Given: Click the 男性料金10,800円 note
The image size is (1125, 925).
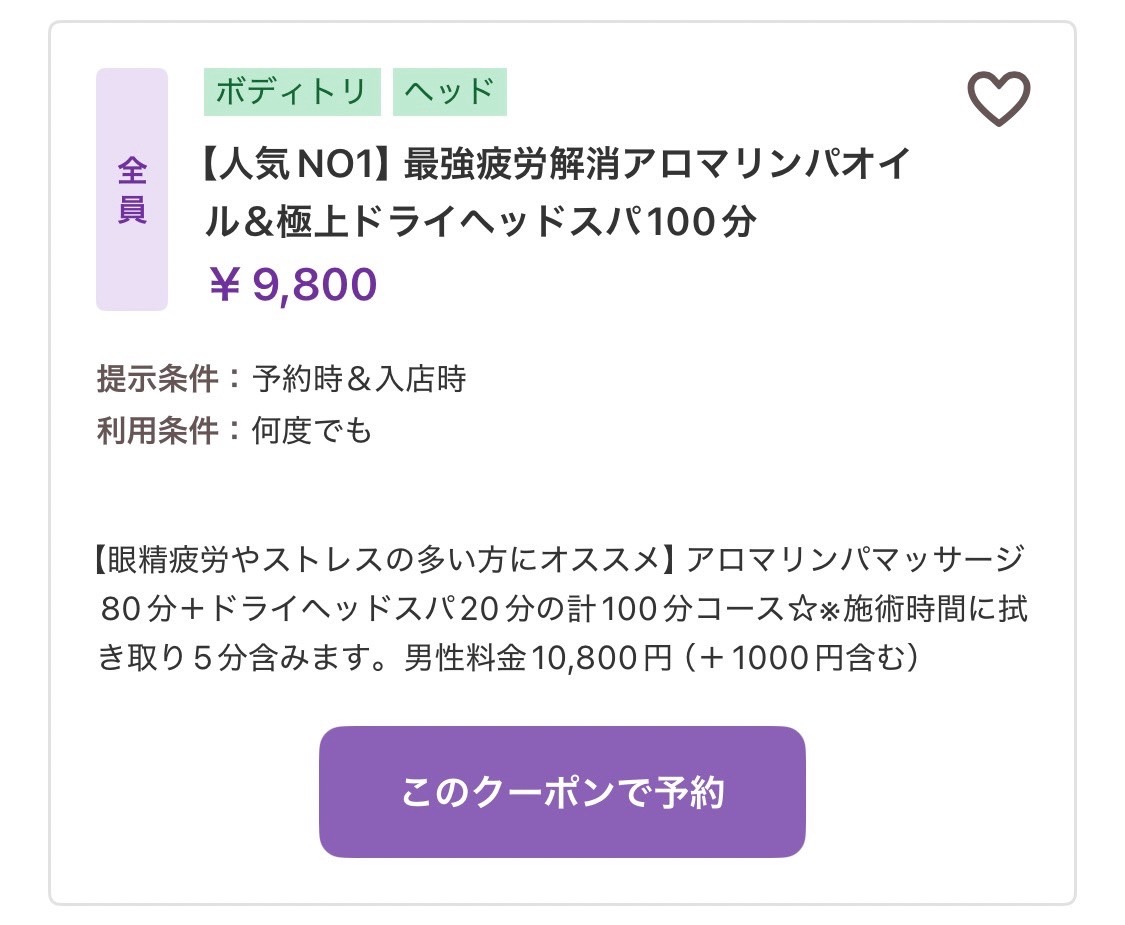Looking at the screenshot, I should (537, 657).
